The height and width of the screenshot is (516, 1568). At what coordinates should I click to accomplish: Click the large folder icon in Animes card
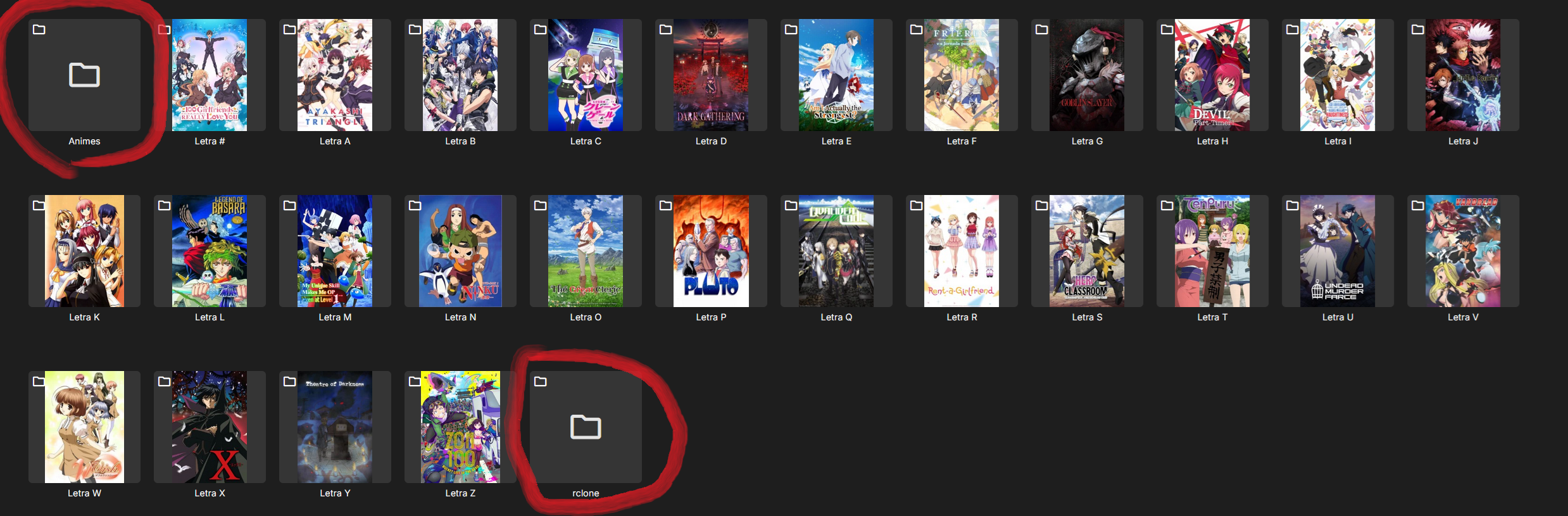84,75
